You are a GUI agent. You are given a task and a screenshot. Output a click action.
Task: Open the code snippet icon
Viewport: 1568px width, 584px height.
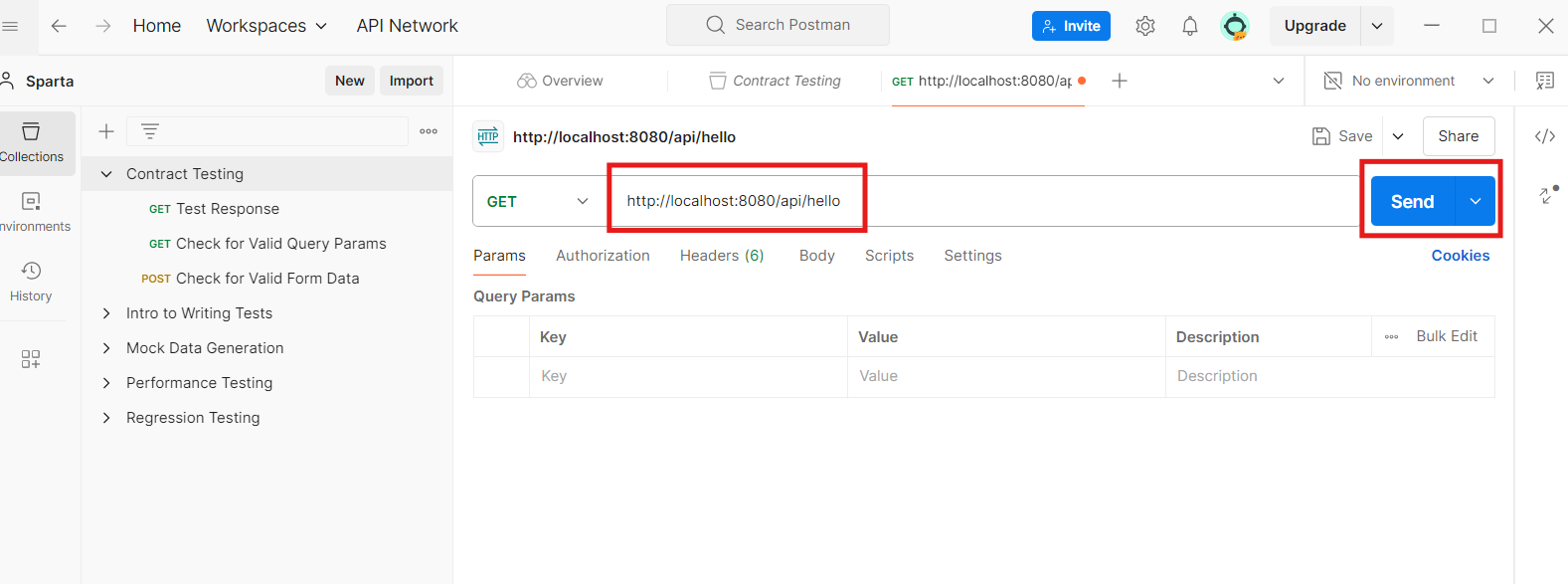click(x=1545, y=136)
